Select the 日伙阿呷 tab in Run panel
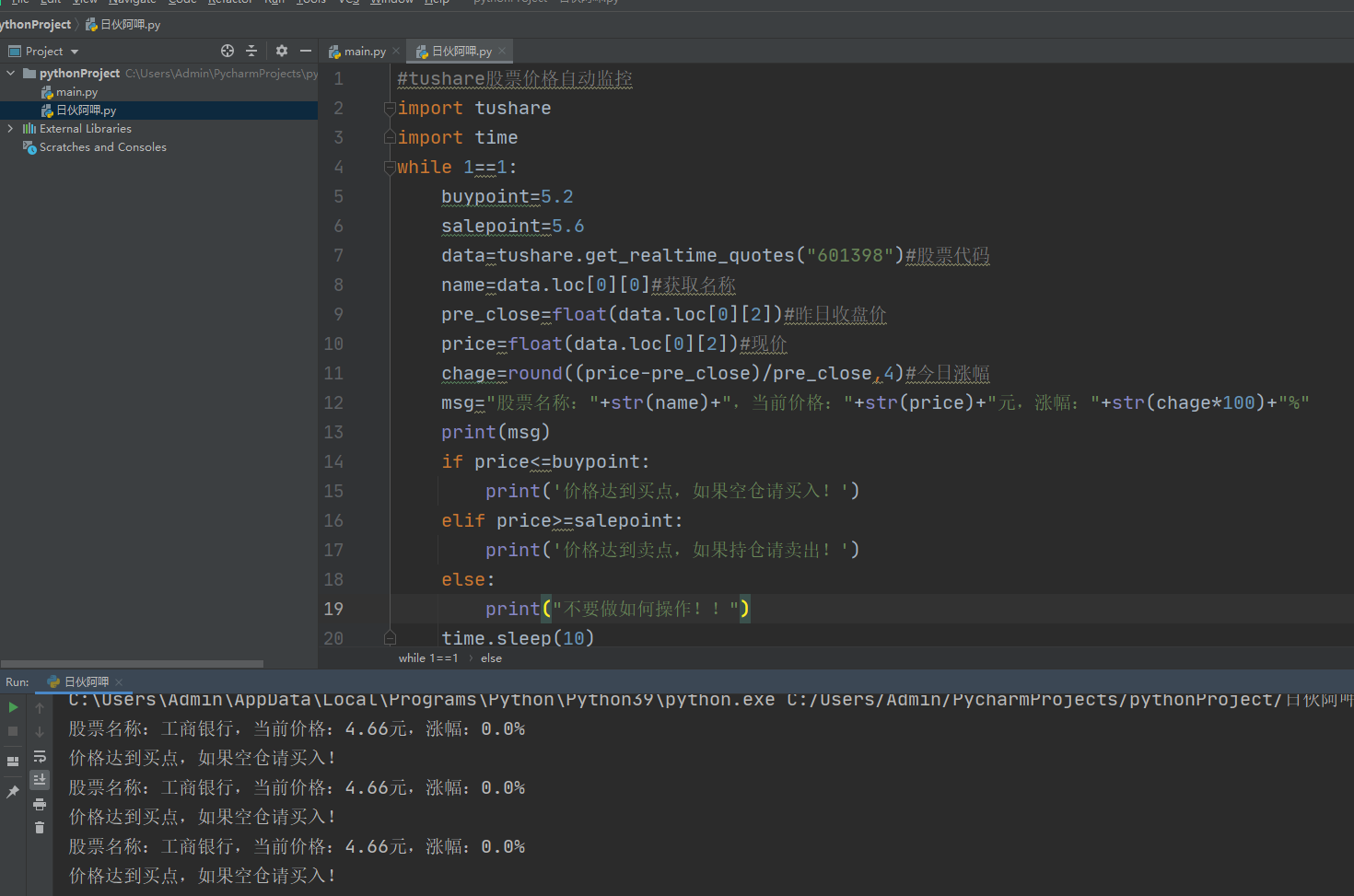This screenshot has height=896, width=1354. pyautogui.click(x=86, y=682)
